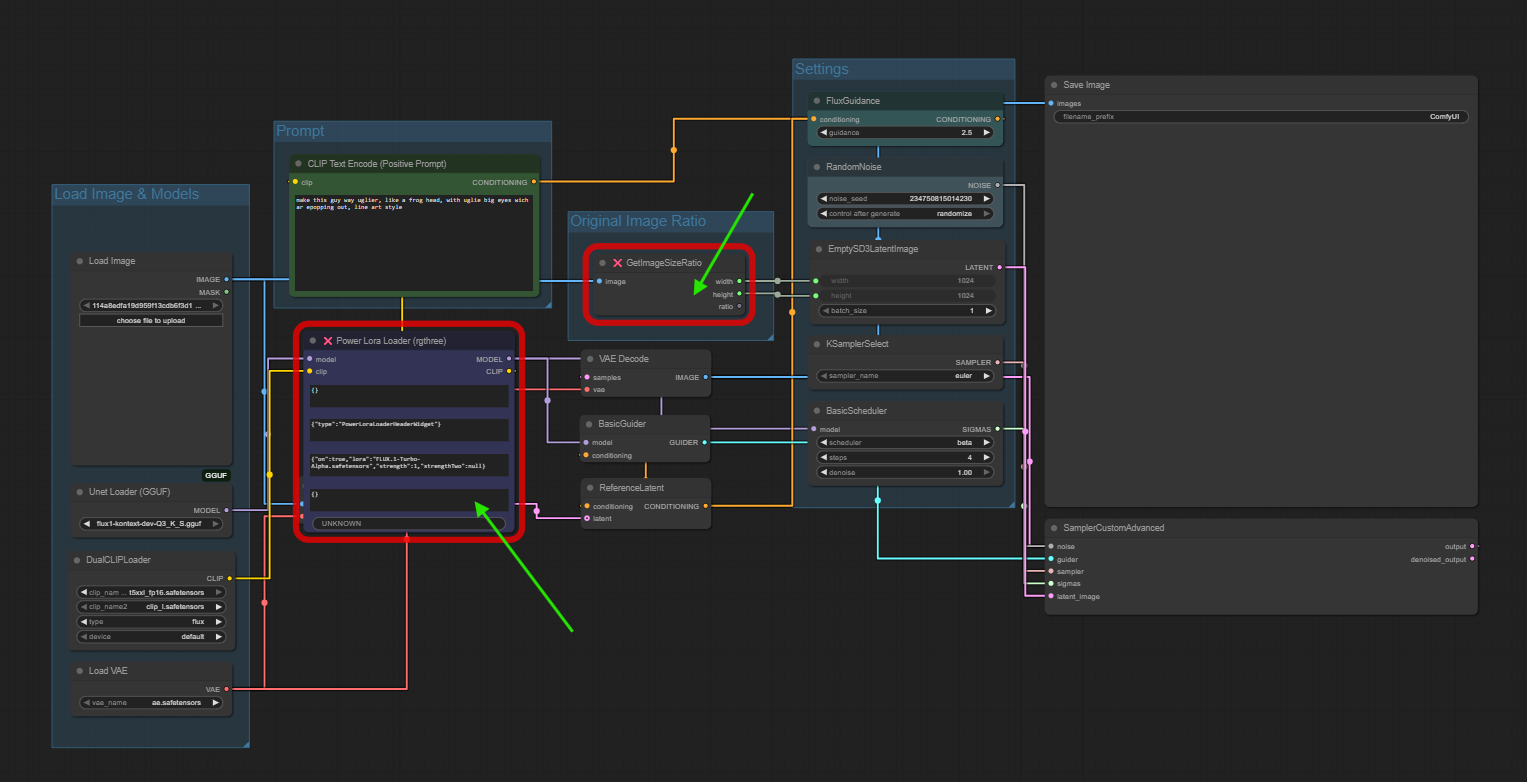Select the Prompt group title bar
Image resolution: width=1527 pixels, height=782 pixels.
(x=400, y=130)
